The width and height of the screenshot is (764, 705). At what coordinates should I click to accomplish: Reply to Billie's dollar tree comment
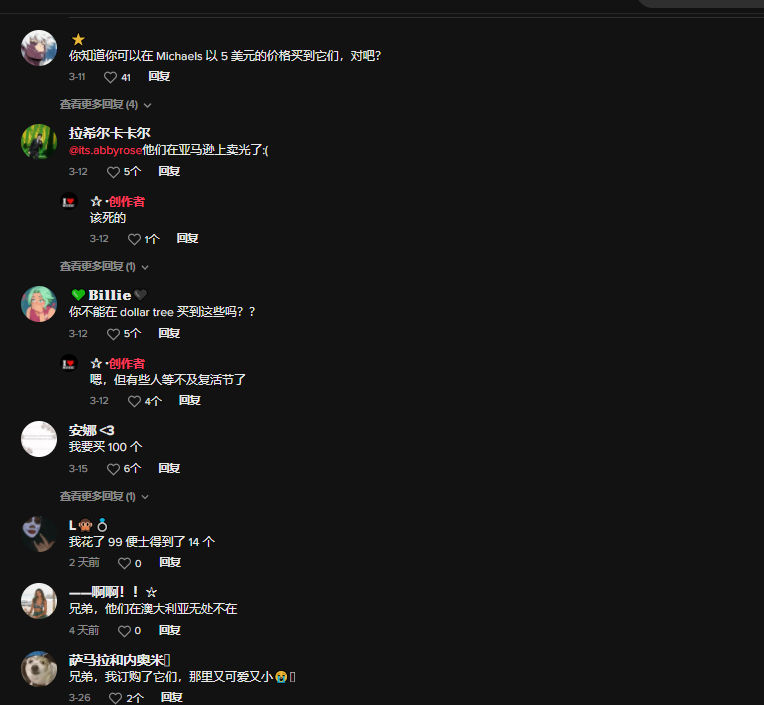click(169, 333)
